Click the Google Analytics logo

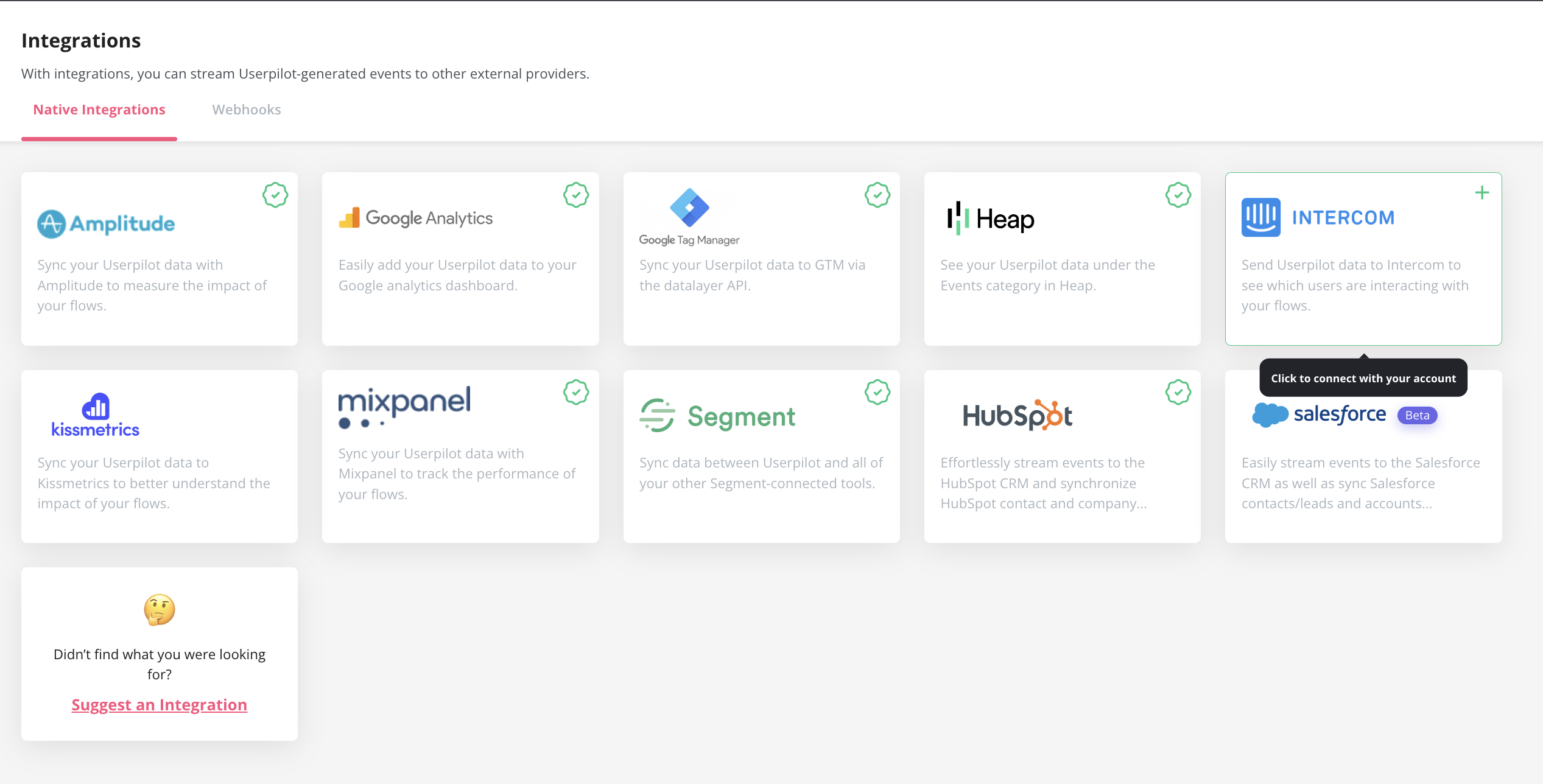416,218
